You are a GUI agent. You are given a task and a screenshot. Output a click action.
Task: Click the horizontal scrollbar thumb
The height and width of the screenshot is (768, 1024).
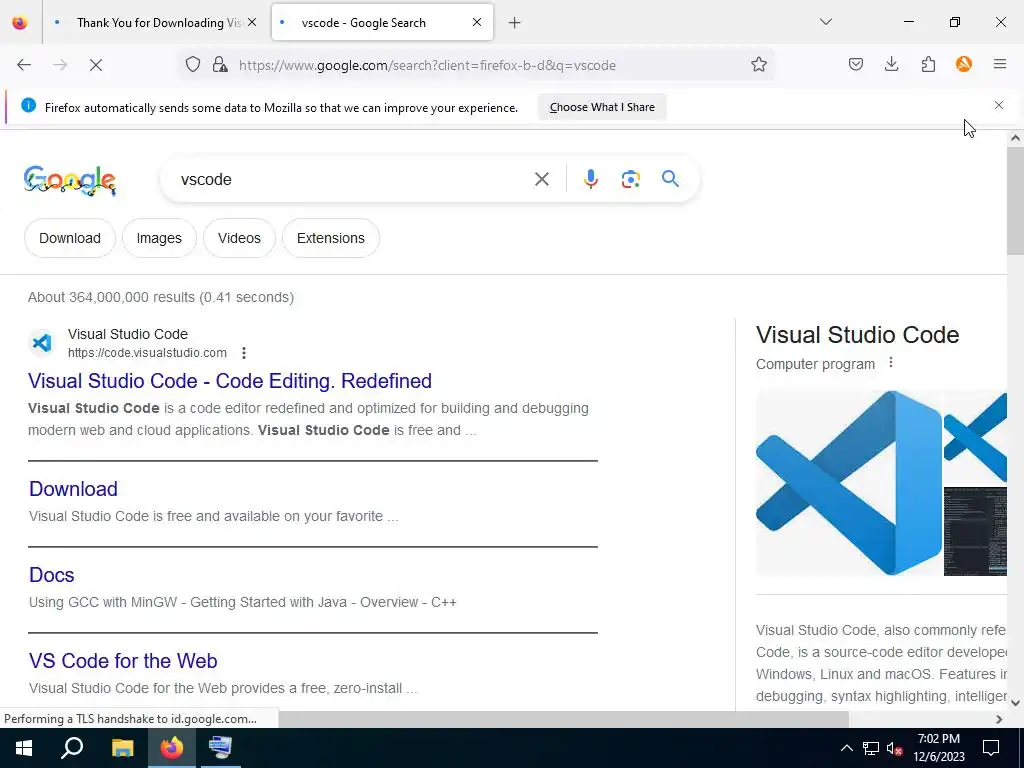pyautogui.click(x=564, y=719)
